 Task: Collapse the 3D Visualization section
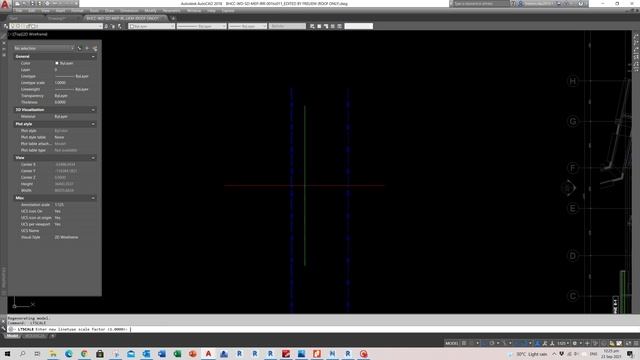tap(93, 110)
